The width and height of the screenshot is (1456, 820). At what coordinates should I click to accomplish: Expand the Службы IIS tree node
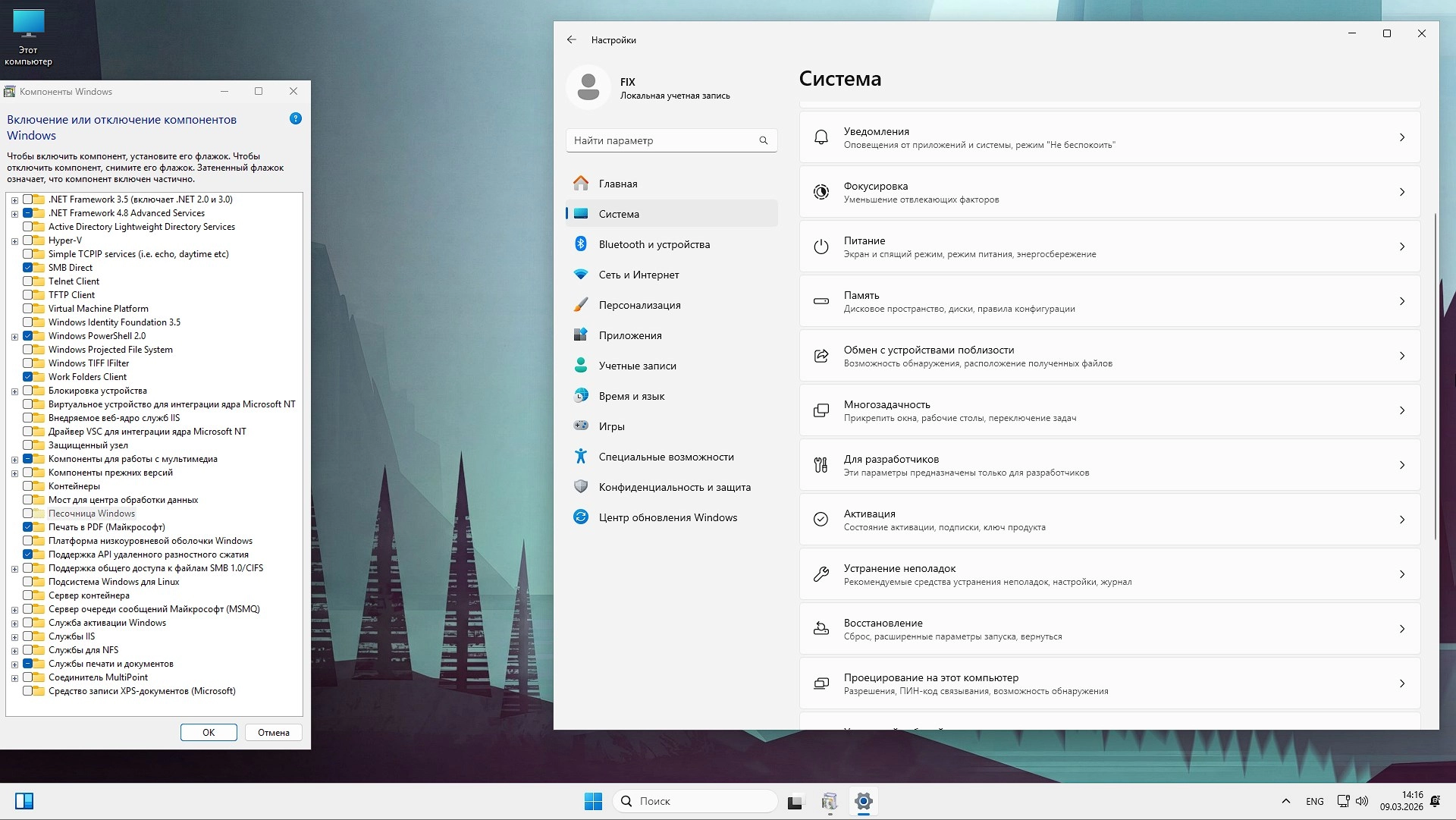(x=14, y=637)
